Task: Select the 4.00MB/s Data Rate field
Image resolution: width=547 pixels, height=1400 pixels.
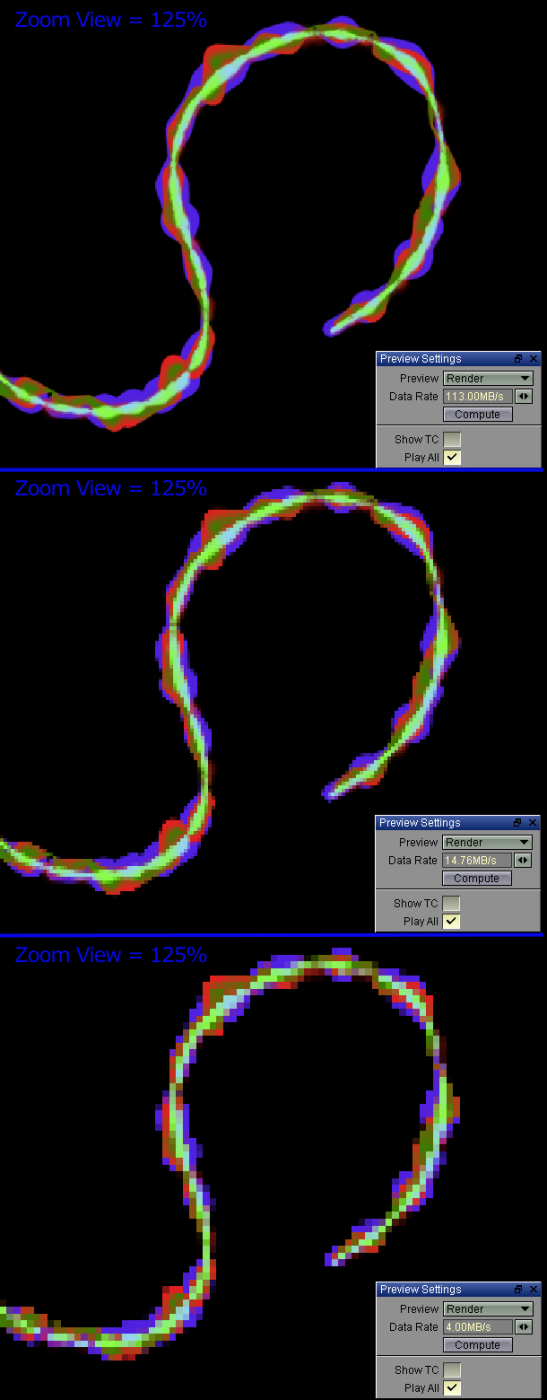Action: [478, 1327]
